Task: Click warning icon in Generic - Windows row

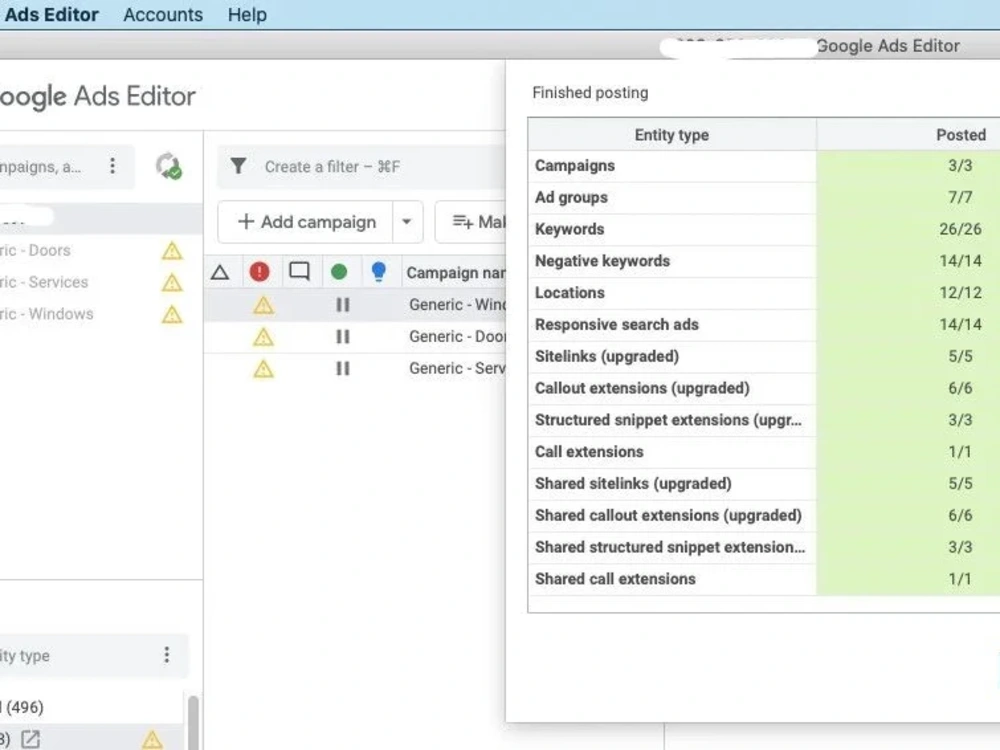Action: (x=263, y=305)
